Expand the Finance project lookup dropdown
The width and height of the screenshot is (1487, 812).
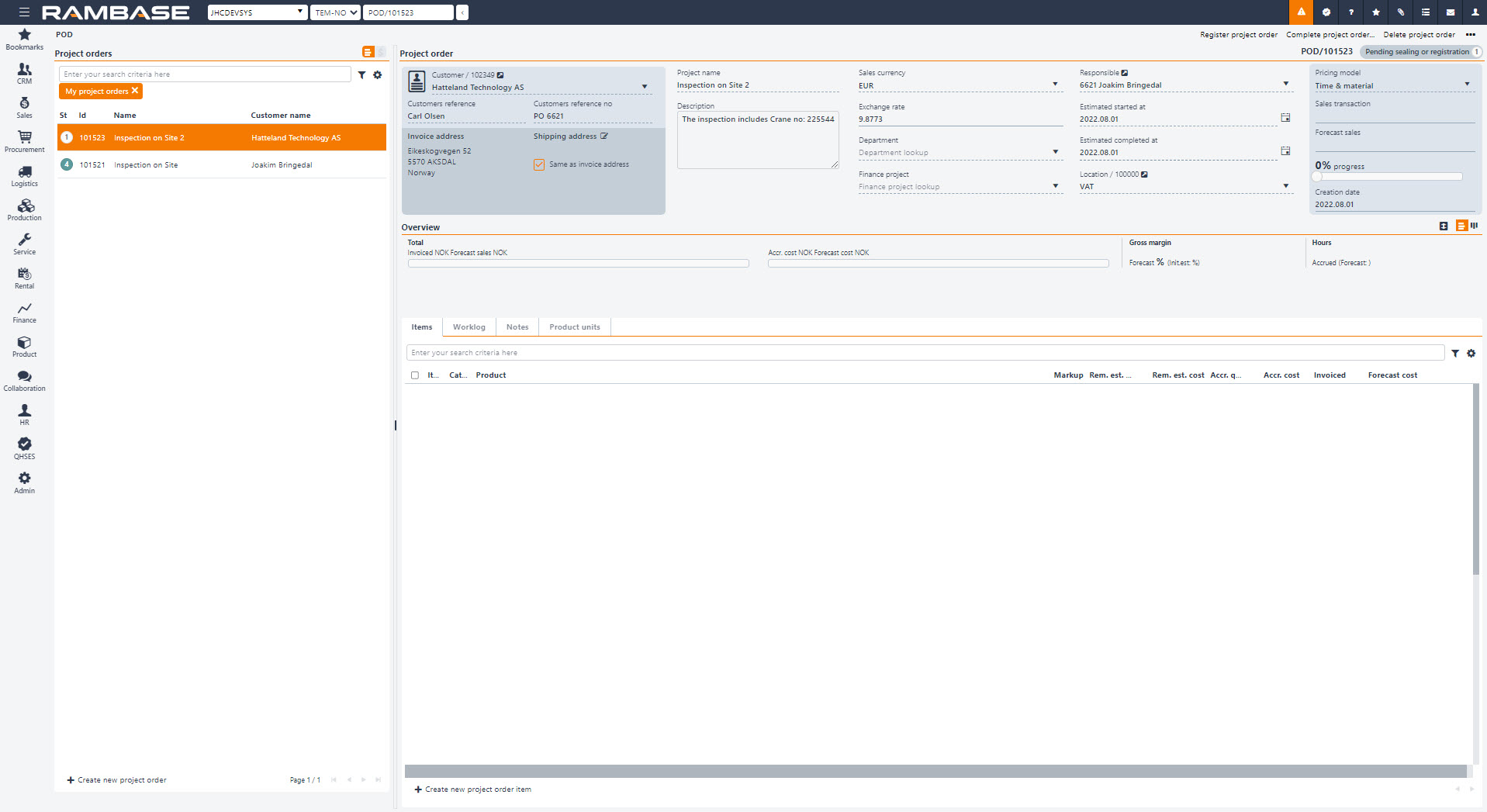tap(1055, 186)
